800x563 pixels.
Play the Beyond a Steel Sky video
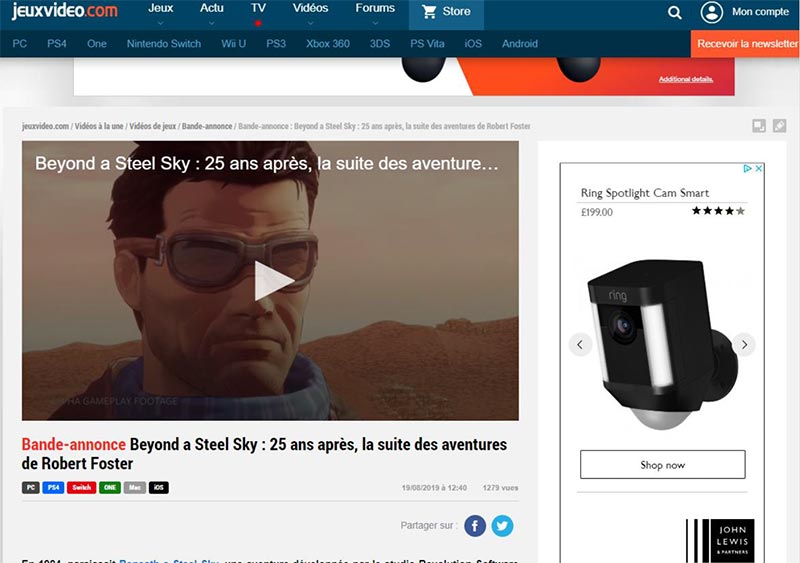pos(274,281)
